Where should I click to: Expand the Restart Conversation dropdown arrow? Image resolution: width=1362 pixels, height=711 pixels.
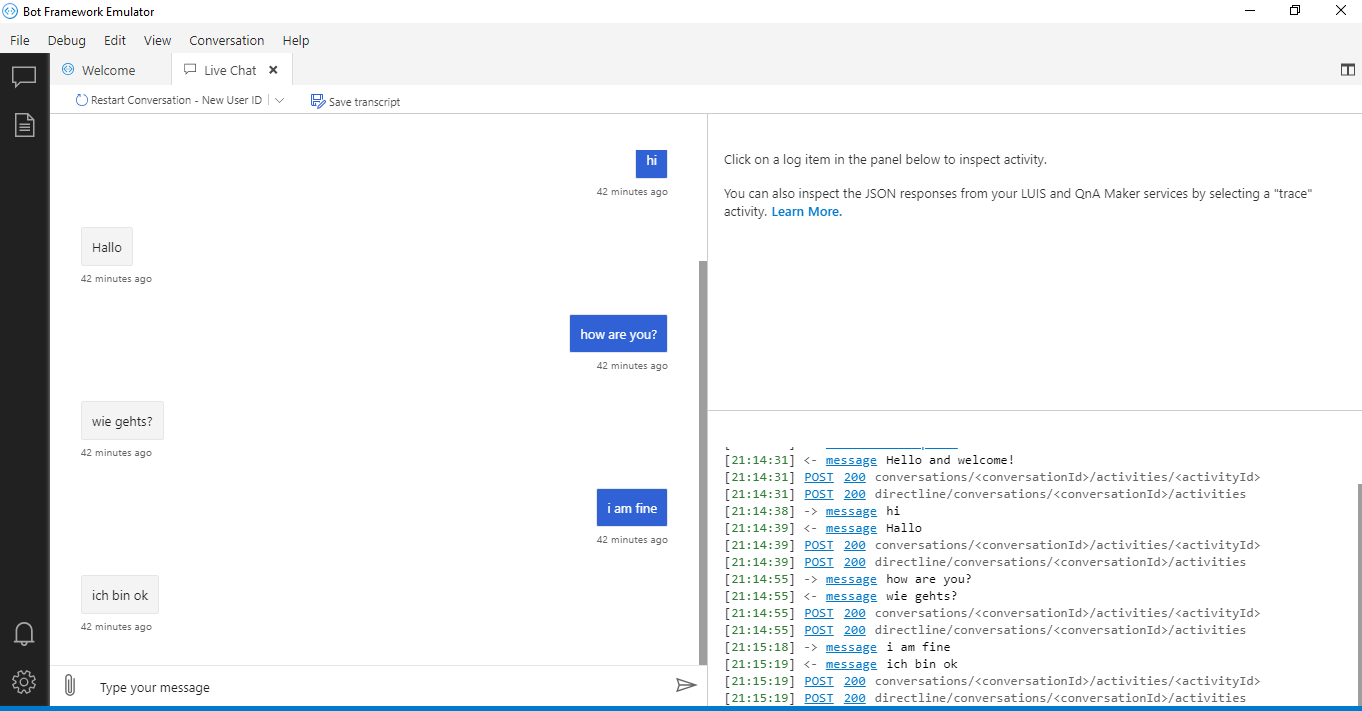tap(280, 100)
